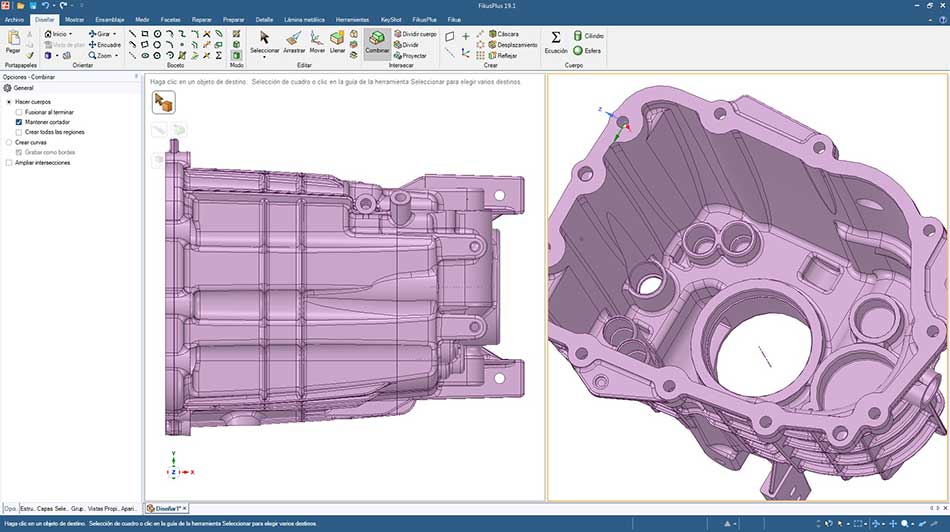Screen dimensions: 950x532
Task: Create a Cilindro body
Action: (x=588, y=36)
